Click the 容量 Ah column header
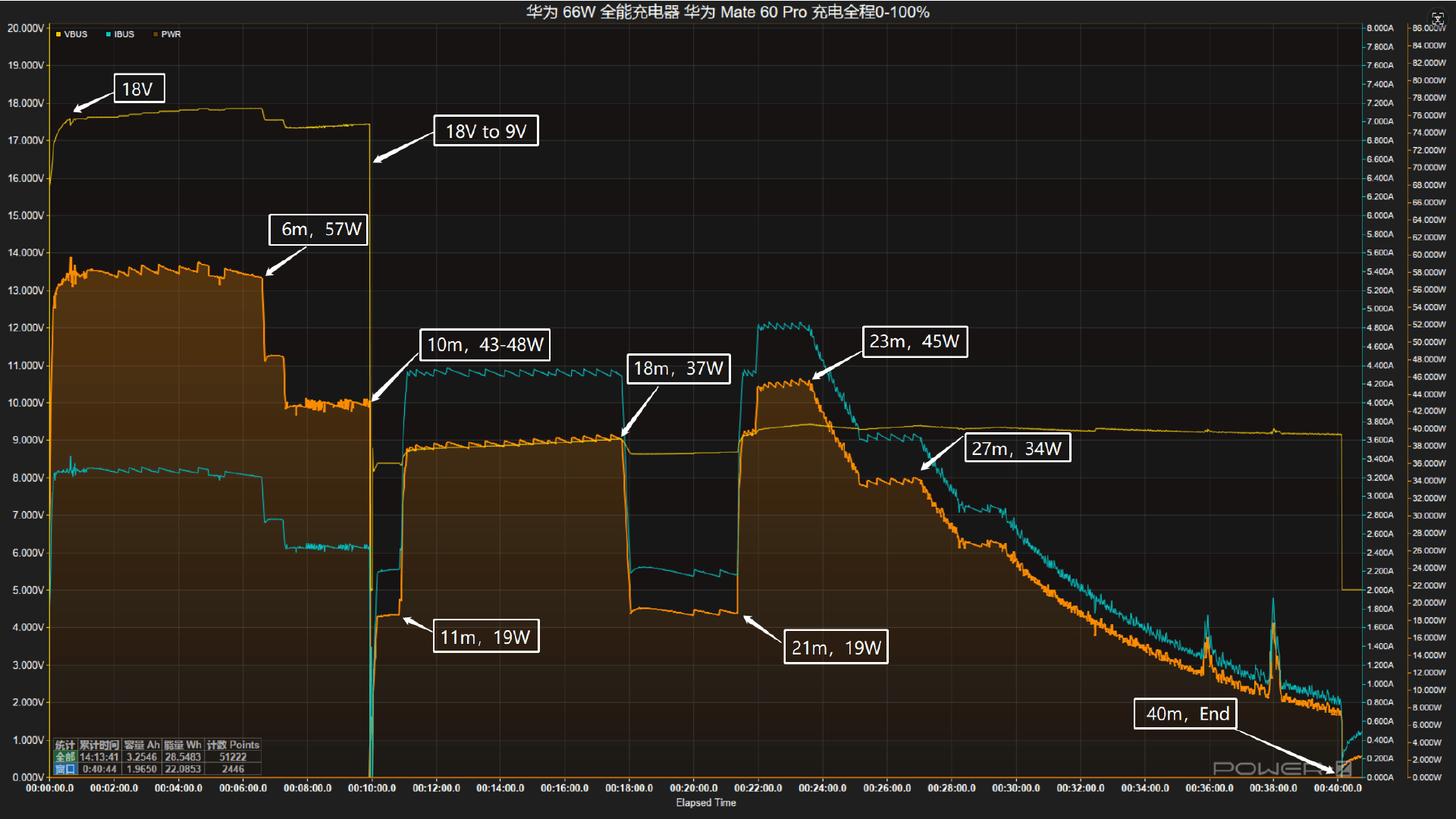This screenshot has height=819, width=1456. click(142, 745)
